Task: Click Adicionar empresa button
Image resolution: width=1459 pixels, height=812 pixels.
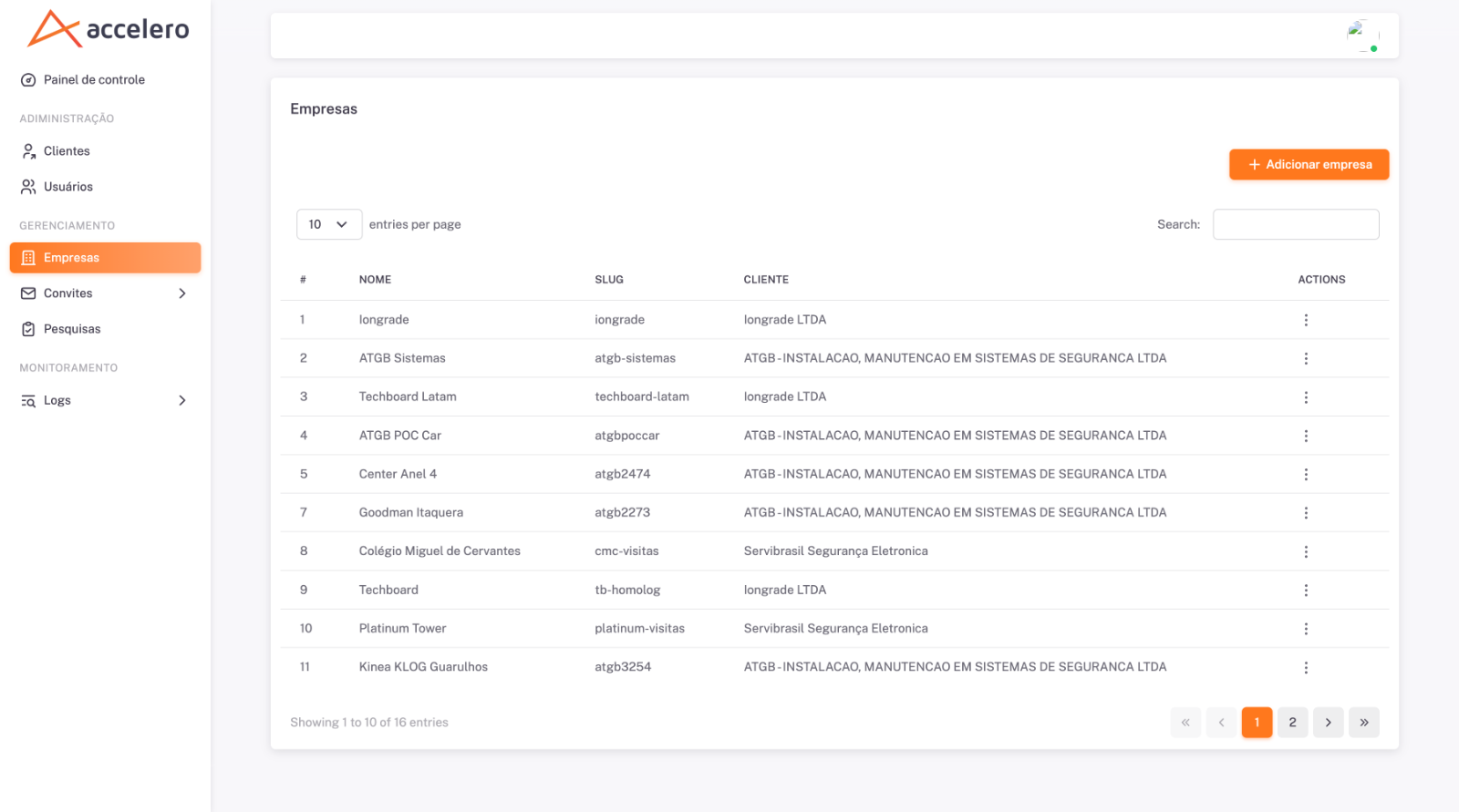Action: click(1309, 165)
